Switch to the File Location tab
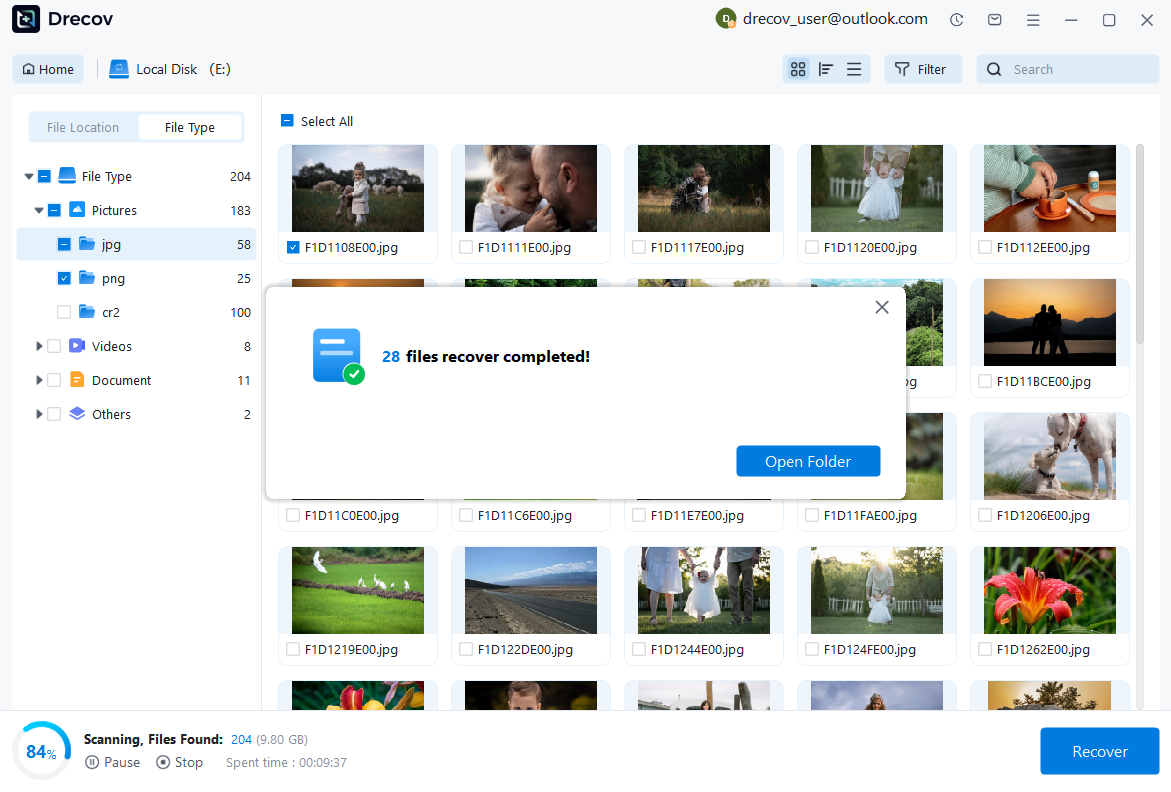The height and width of the screenshot is (792, 1171). coord(82,127)
